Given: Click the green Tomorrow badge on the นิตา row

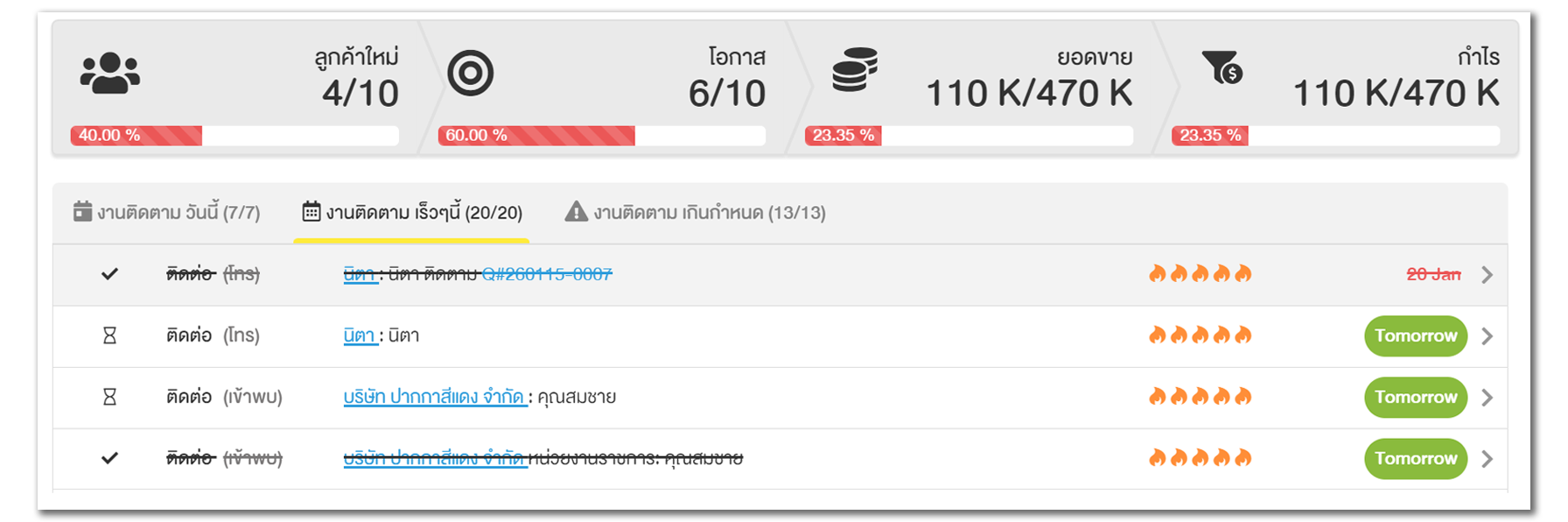Looking at the screenshot, I should 1415,335.
